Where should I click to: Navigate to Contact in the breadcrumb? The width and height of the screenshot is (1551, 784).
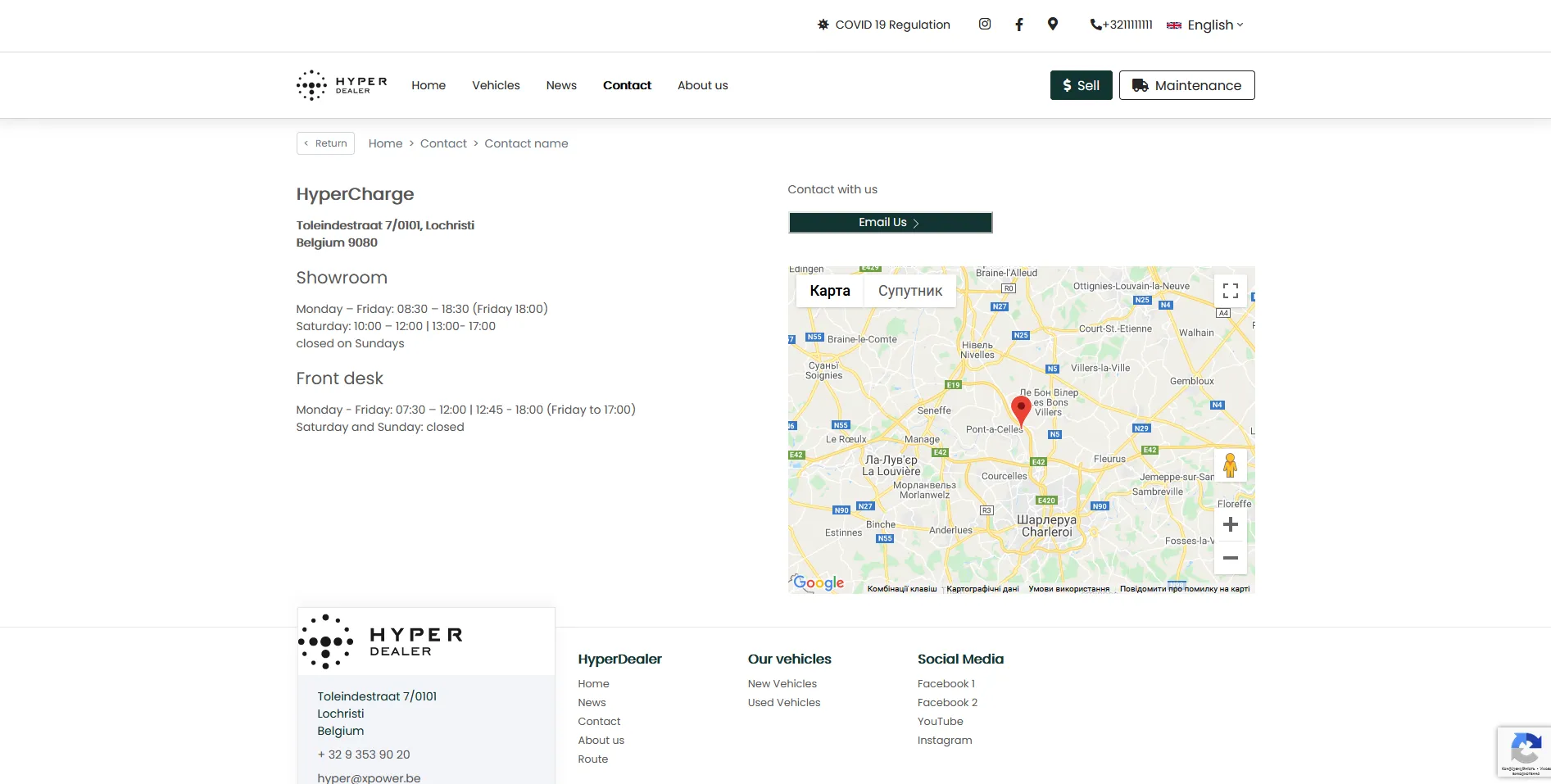coord(443,143)
